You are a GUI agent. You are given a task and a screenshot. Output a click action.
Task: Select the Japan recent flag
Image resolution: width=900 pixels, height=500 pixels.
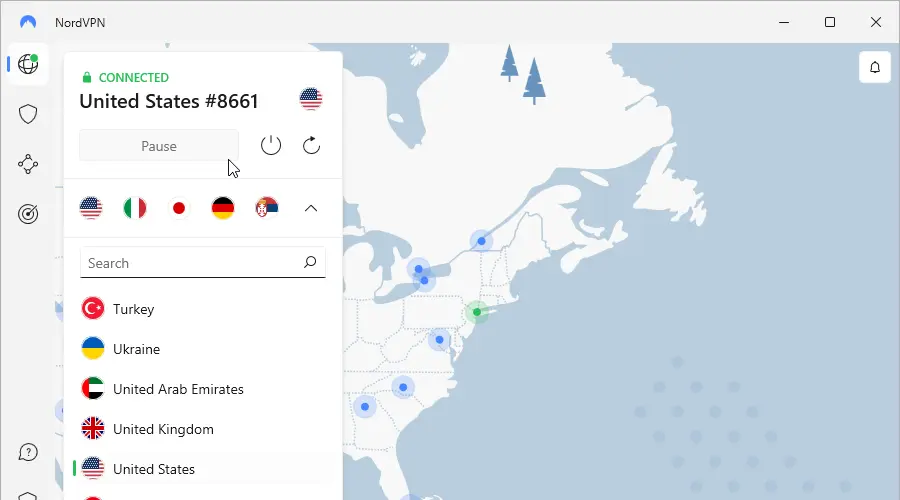tap(179, 208)
